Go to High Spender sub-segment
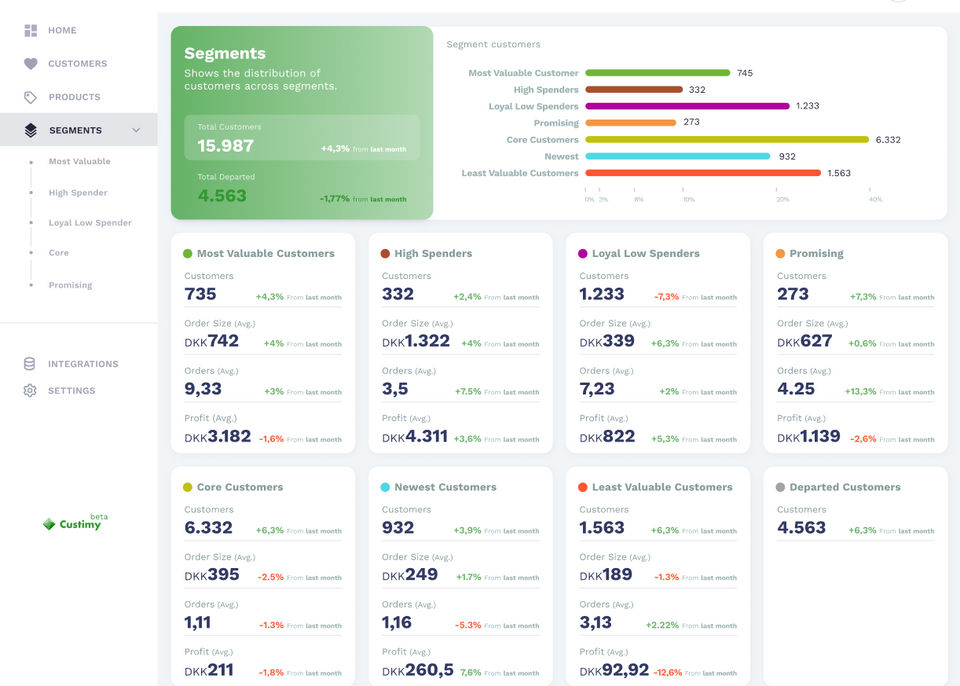The height and width of the screenshot is (686, 960). click(78, 192)
